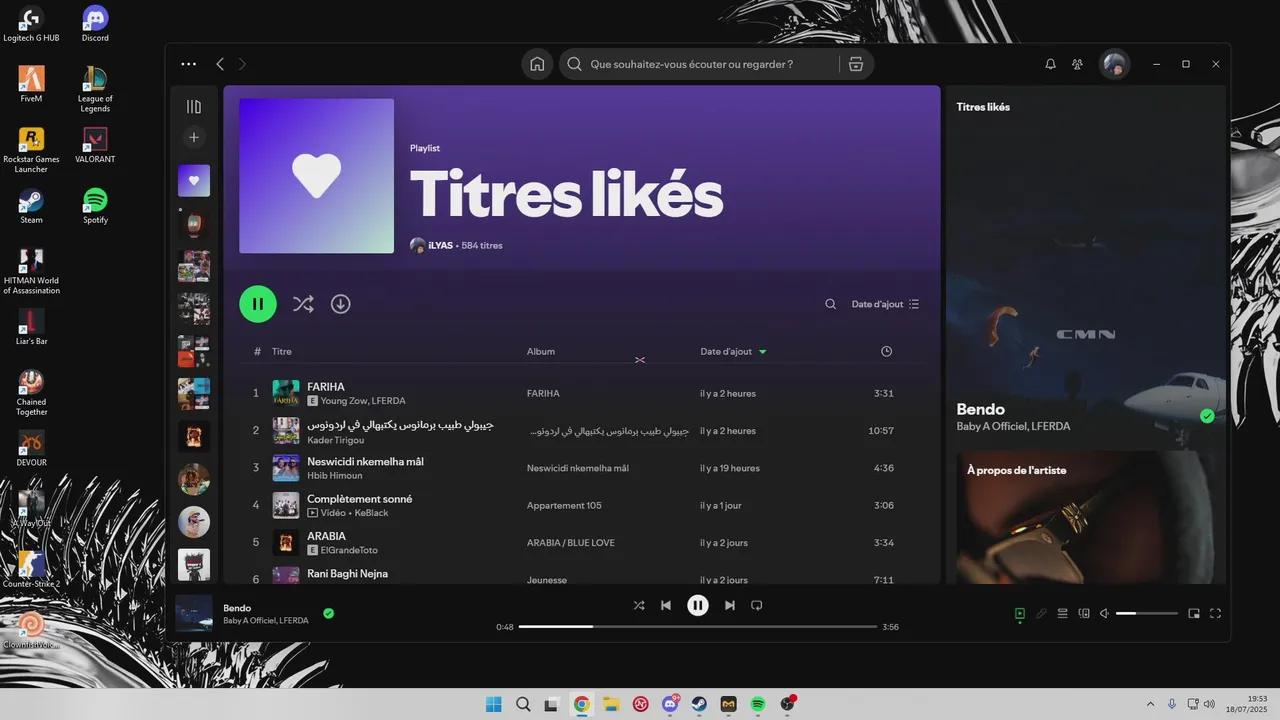1280x720 pixels.
Task: Adjust the volume slider
Action: [x=1146, y=613]
